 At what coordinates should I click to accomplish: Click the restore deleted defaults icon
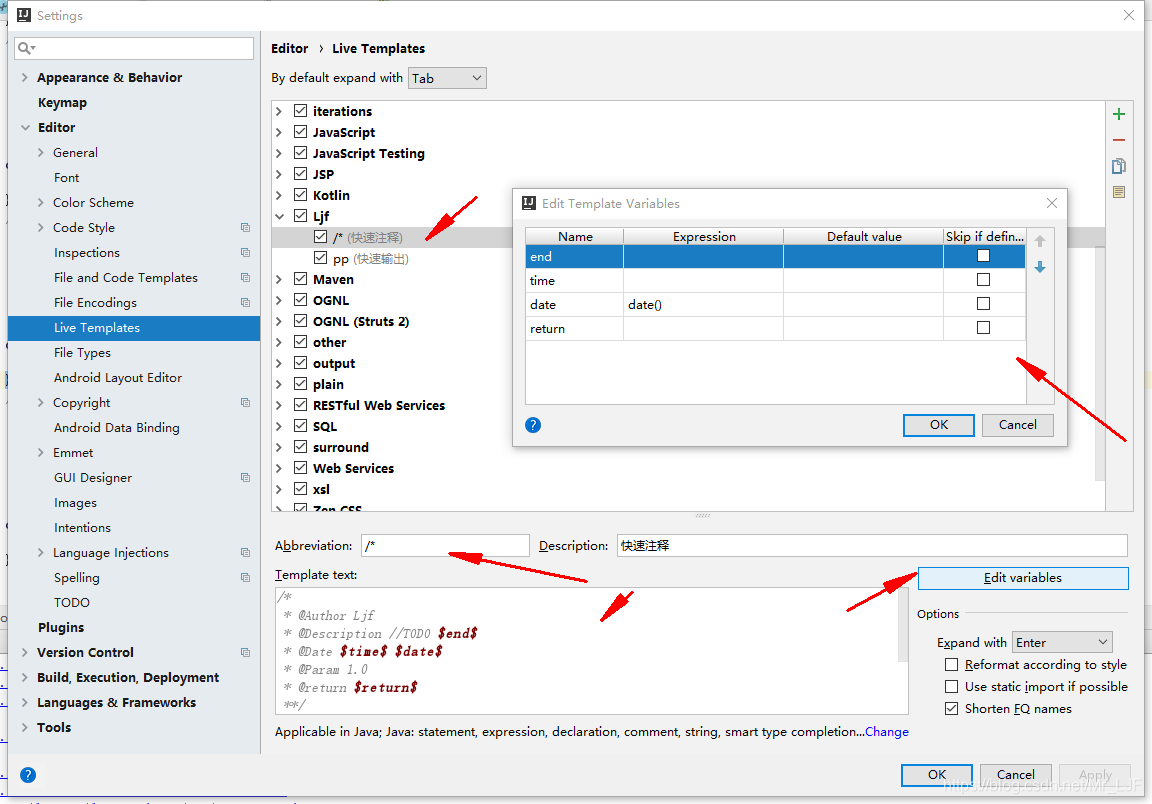click(1118, 192)
